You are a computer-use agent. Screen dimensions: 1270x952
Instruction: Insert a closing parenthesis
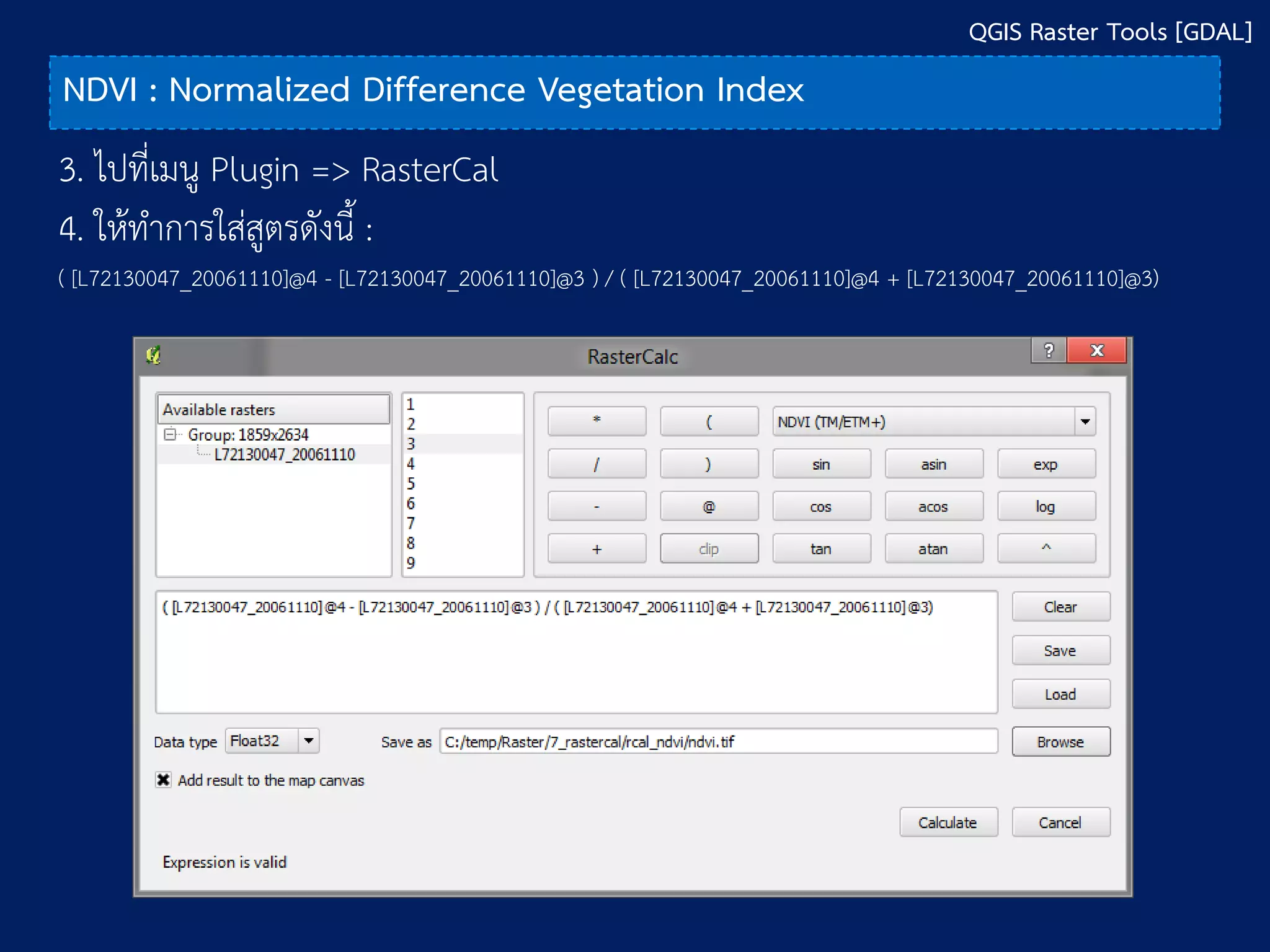click(x=709, y=464)
